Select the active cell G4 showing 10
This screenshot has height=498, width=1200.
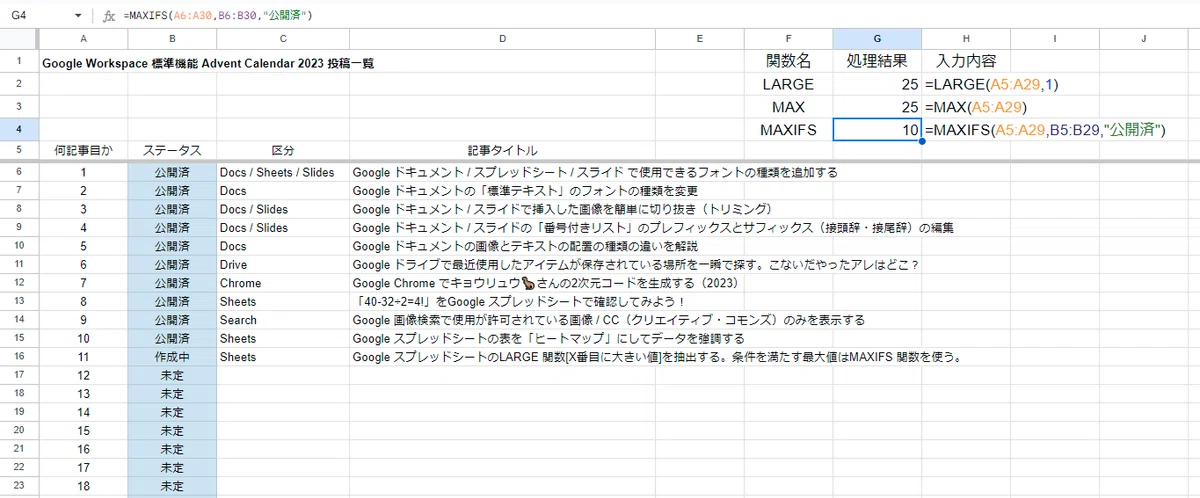(x=877, y=130)
